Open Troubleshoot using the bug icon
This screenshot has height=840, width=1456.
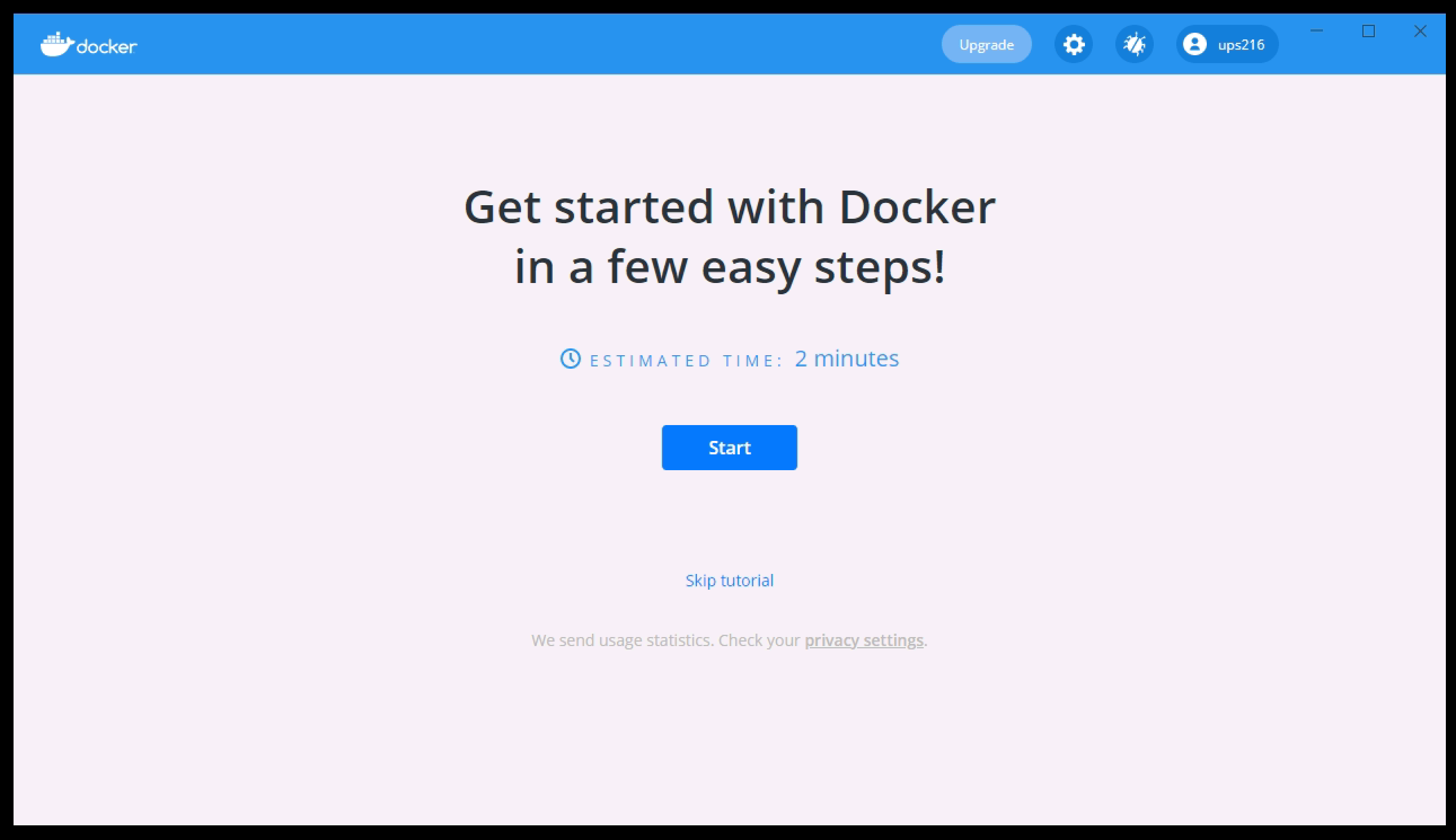1133,44
